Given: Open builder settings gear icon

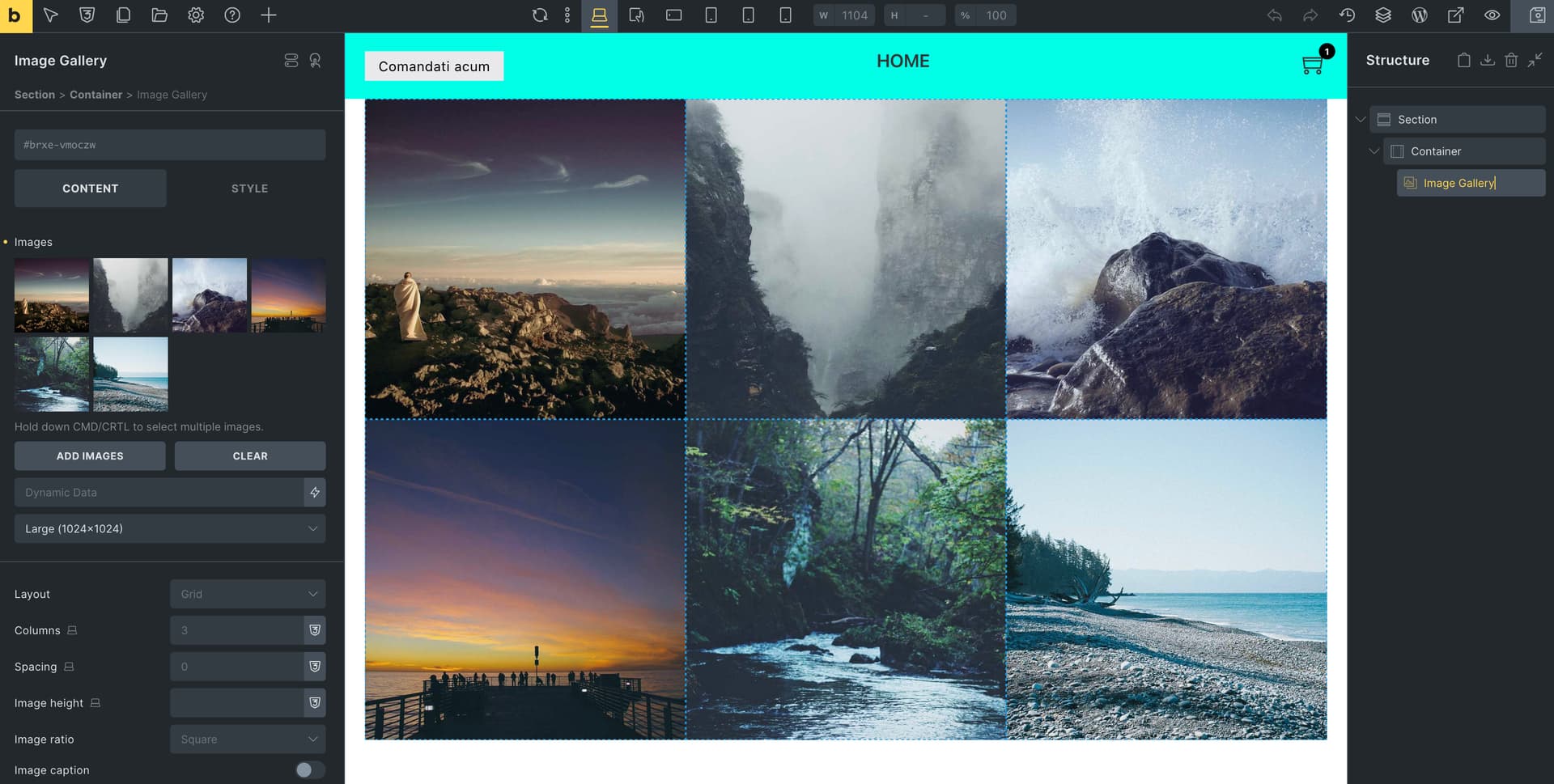Looking at the screenshot, I should 196,15.
